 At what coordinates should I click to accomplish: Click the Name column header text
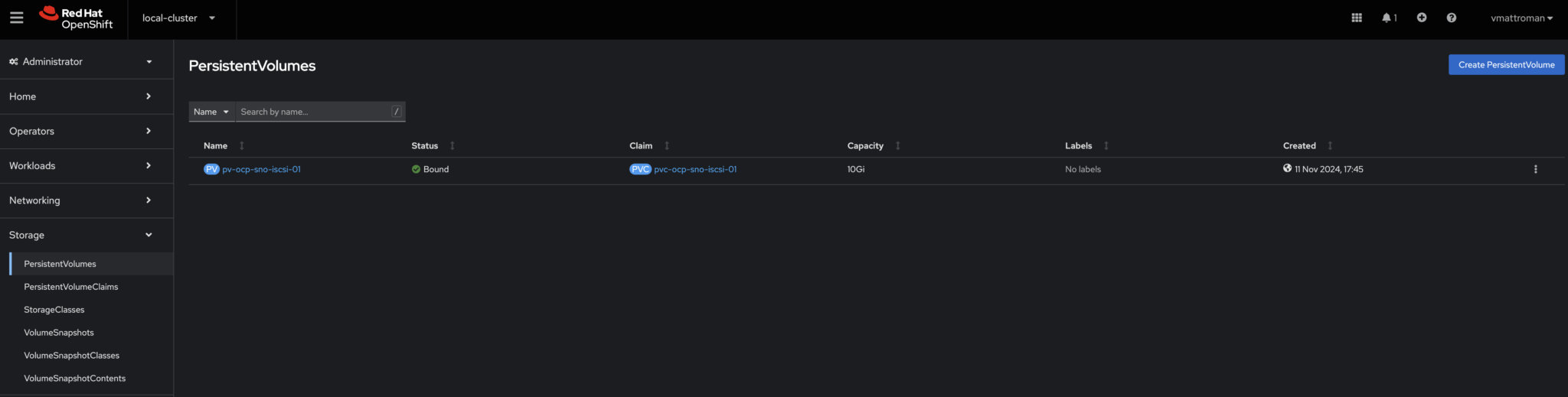tap(215, 145)
